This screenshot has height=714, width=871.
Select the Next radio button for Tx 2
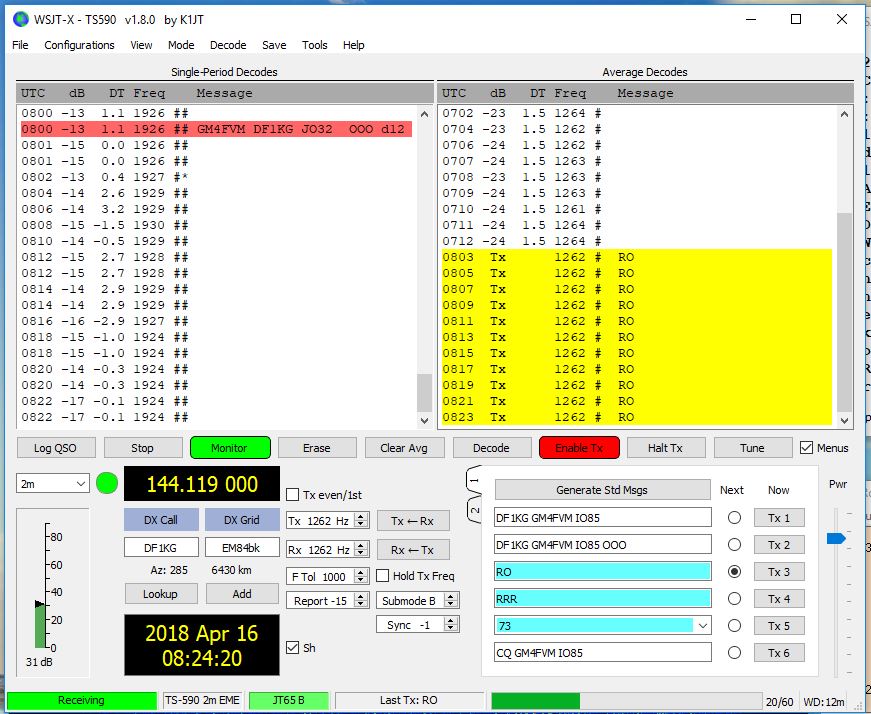(x=734, y=545)
